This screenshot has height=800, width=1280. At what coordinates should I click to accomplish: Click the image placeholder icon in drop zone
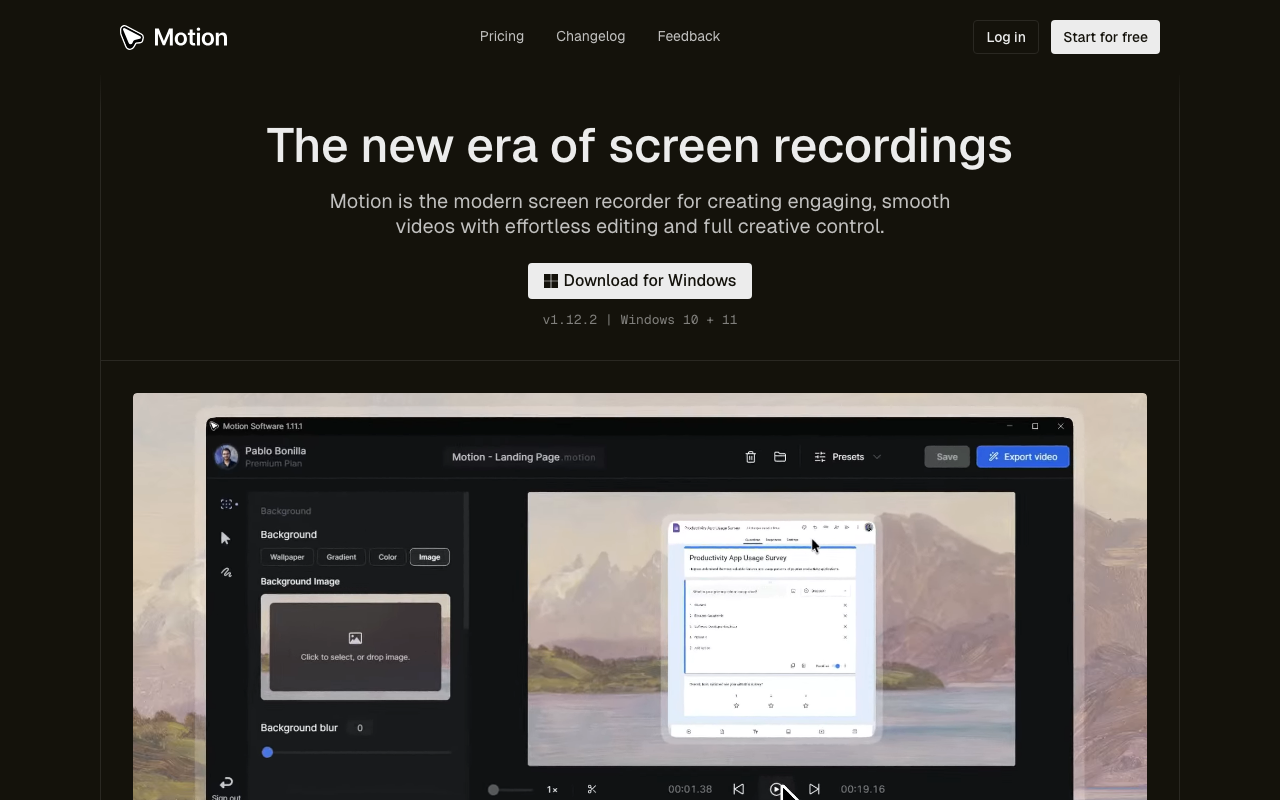coord(355,638)
